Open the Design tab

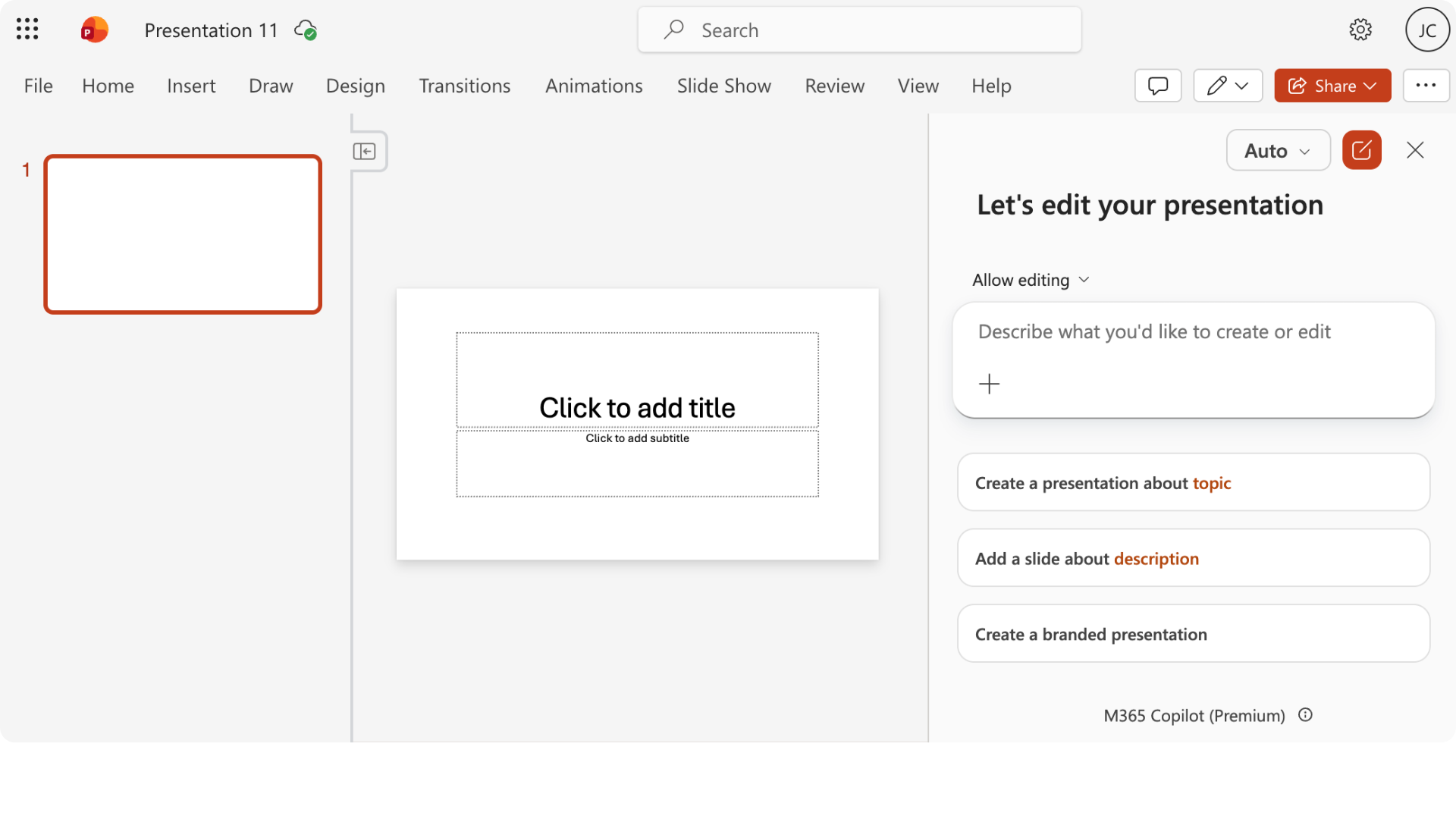pyautogui.click(x=356, y=86)
